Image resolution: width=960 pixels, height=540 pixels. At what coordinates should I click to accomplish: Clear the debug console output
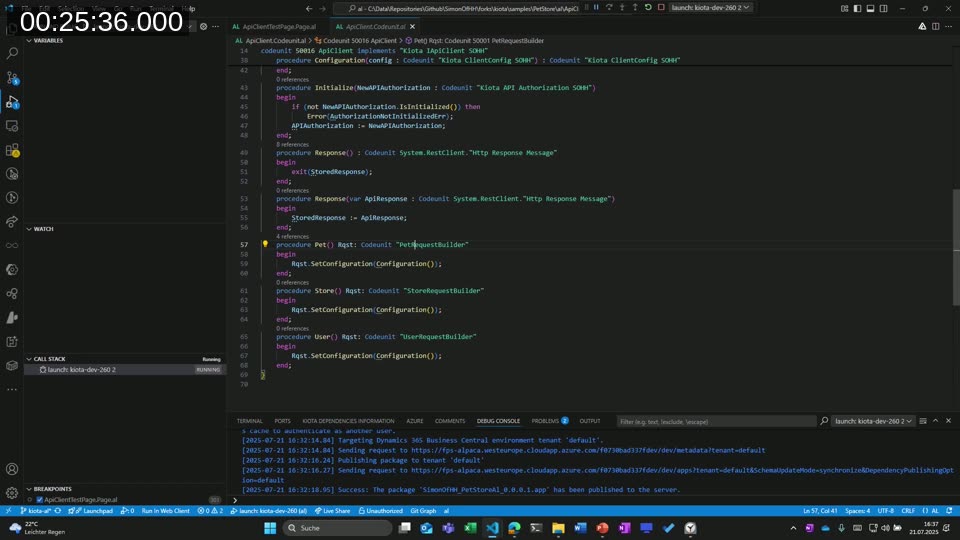click(x=923, y=421)
